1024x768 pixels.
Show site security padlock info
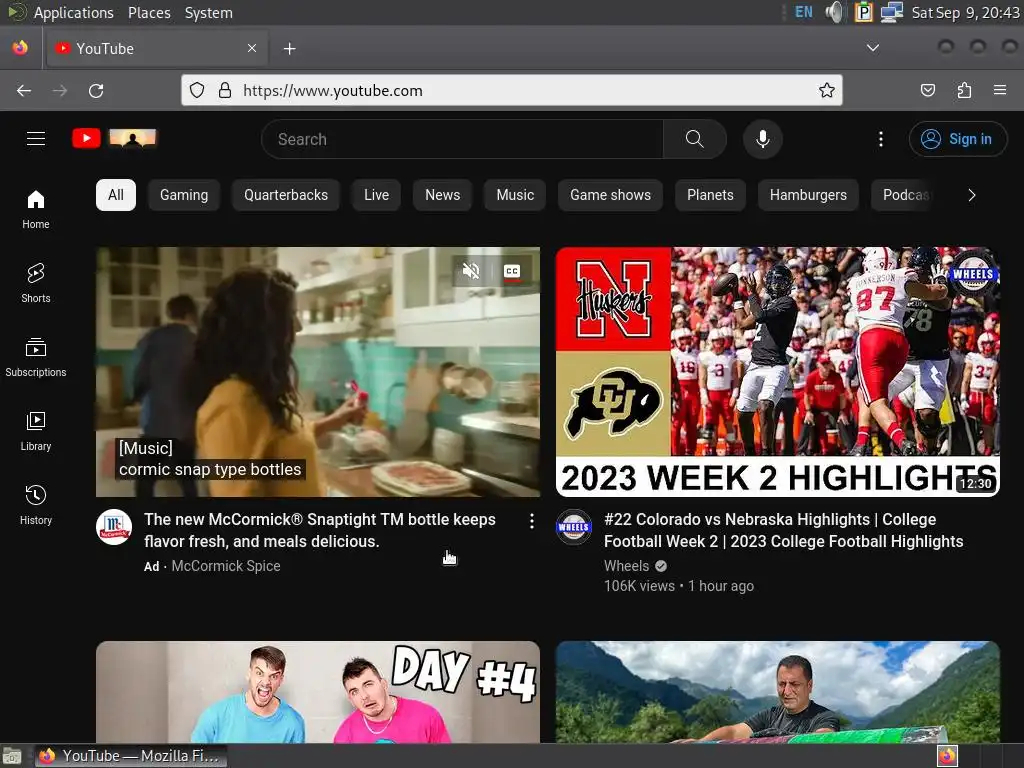(x=225, y=90)
